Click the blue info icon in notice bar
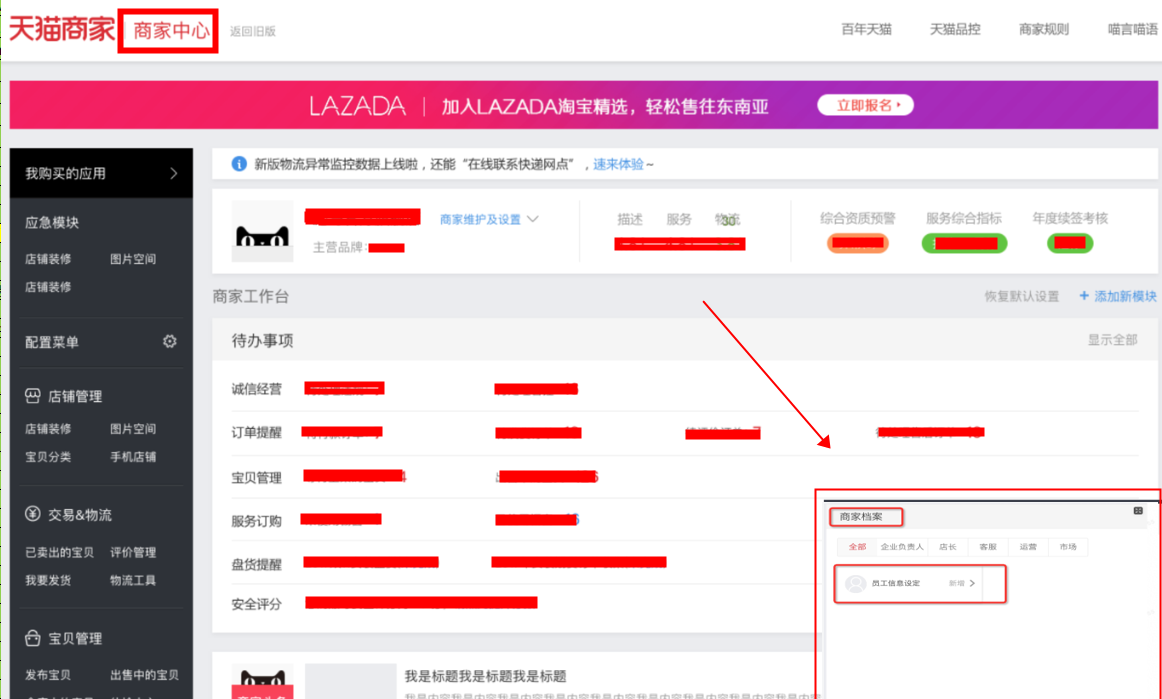The image size is (1162, 699). 239,164
